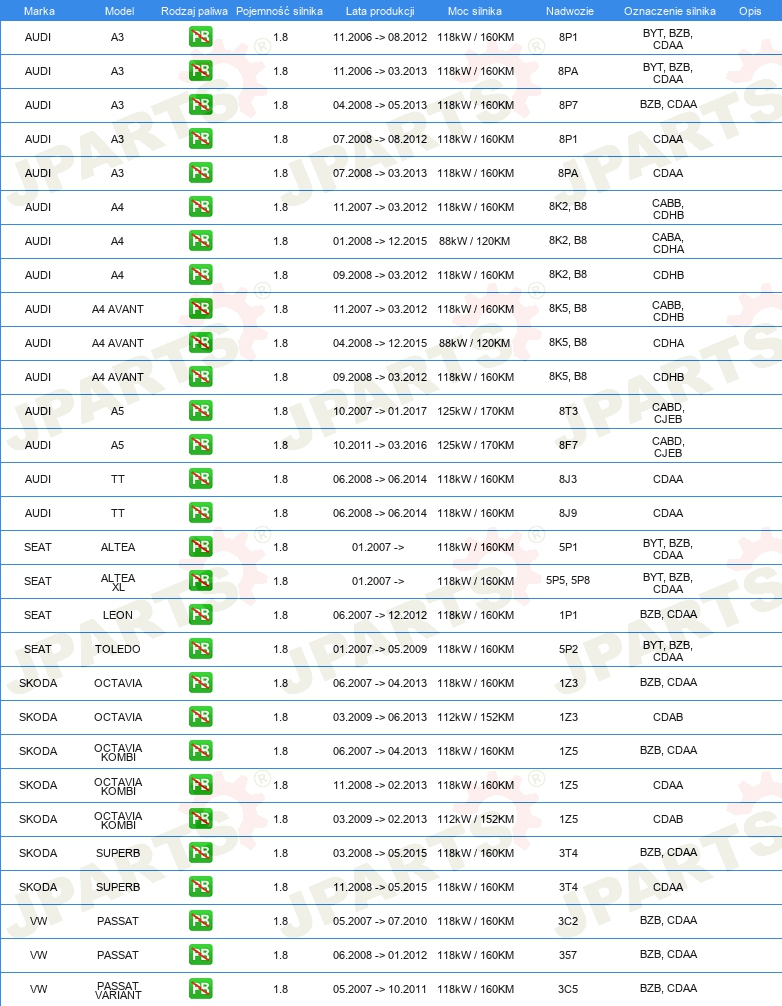This screenshot has width=782, height=1006.
Task: Click the model cell 'PASSAT VARIANT'
Action: point(118,991)
